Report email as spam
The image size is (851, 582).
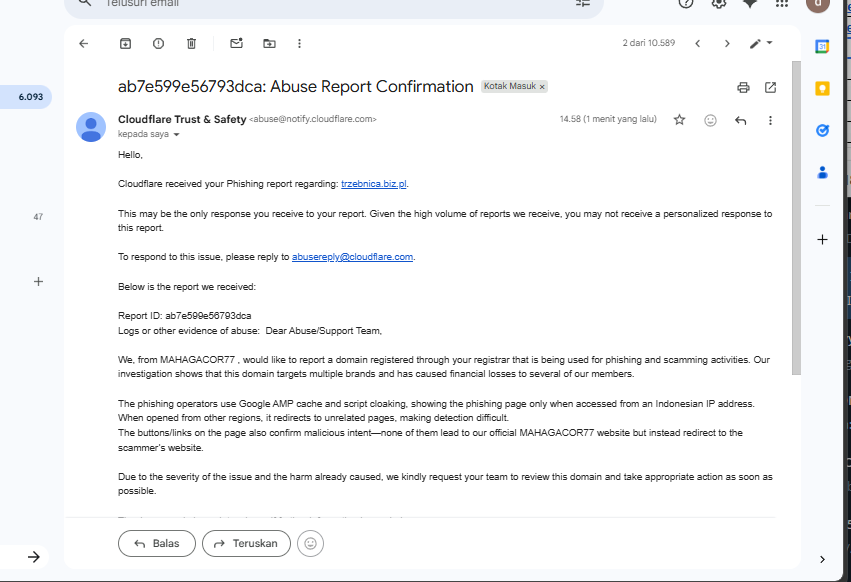158,43
